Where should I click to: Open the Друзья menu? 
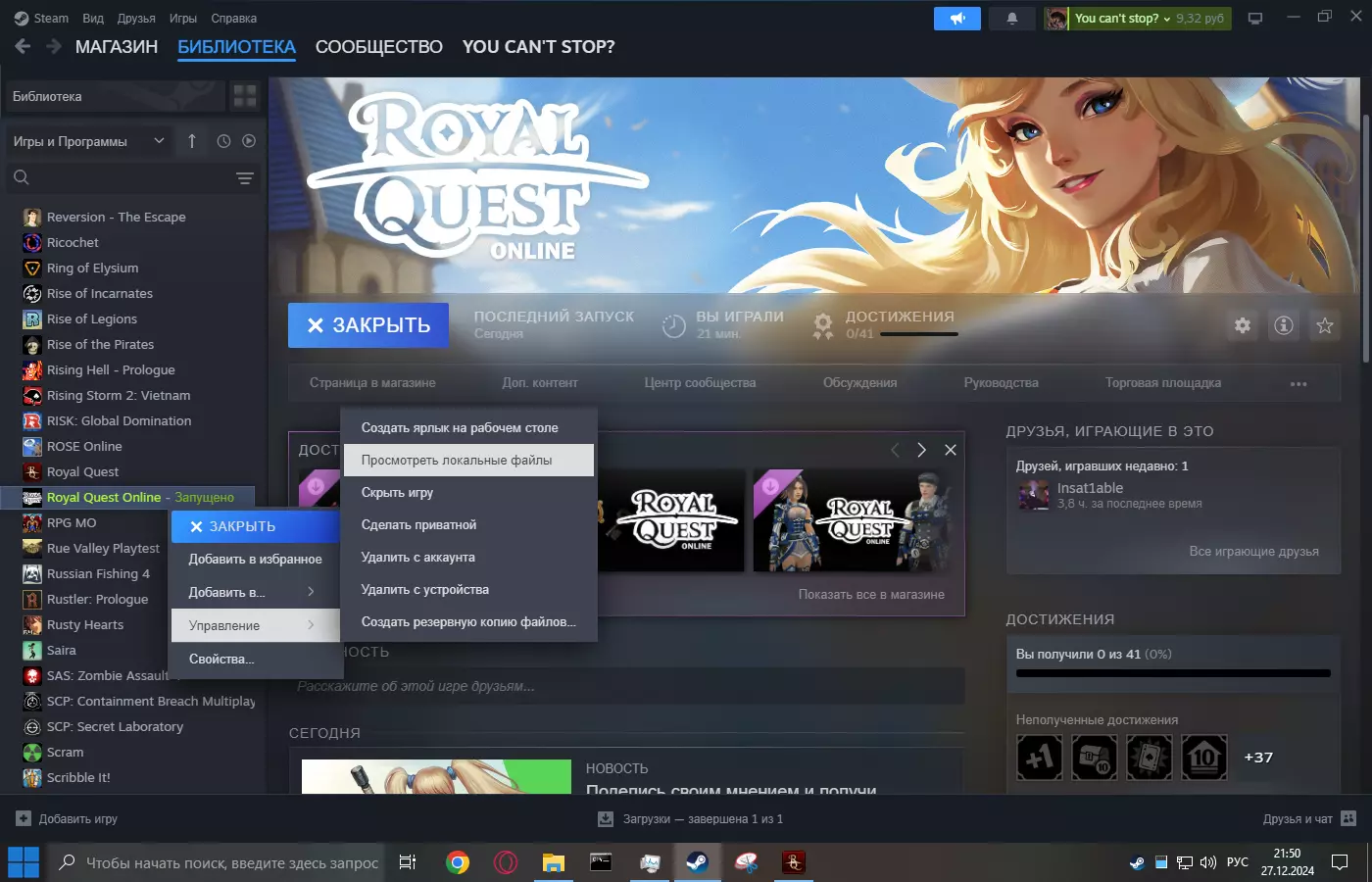136,18
